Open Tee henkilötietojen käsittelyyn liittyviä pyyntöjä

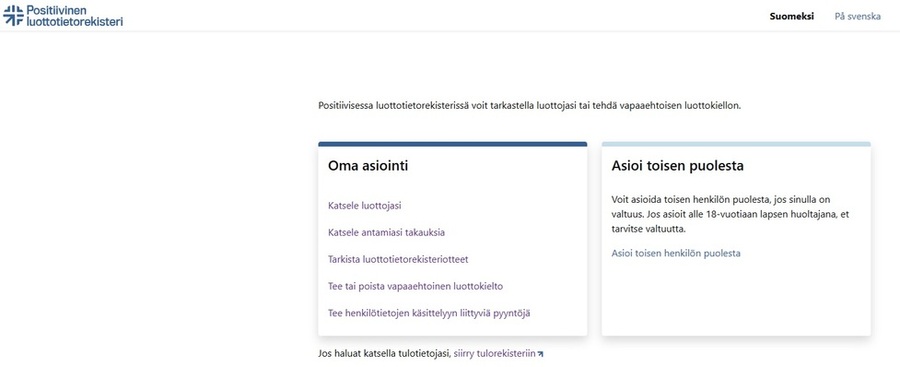coord(429,313)
